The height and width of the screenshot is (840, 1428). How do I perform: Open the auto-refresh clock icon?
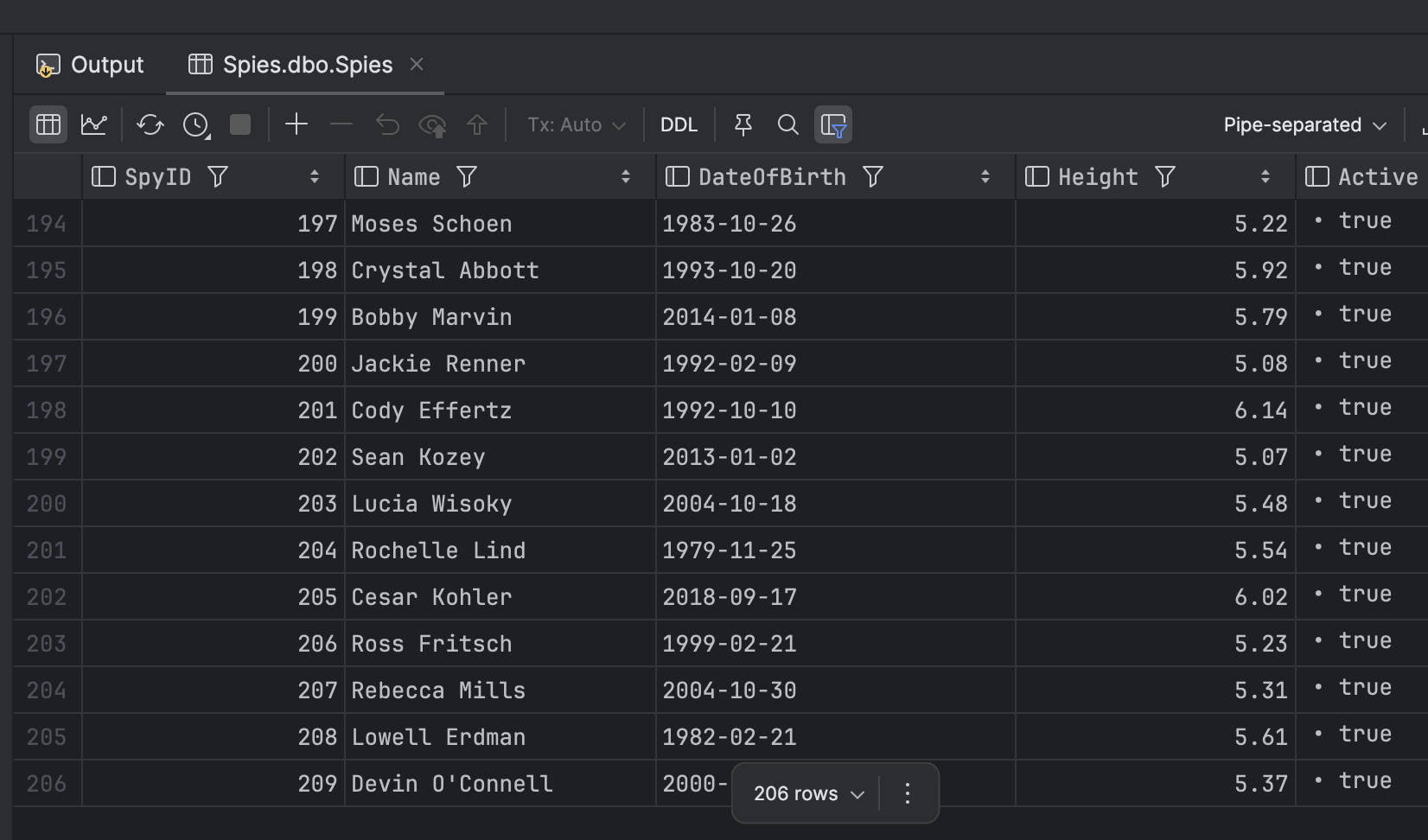click(x=195, y=124)
